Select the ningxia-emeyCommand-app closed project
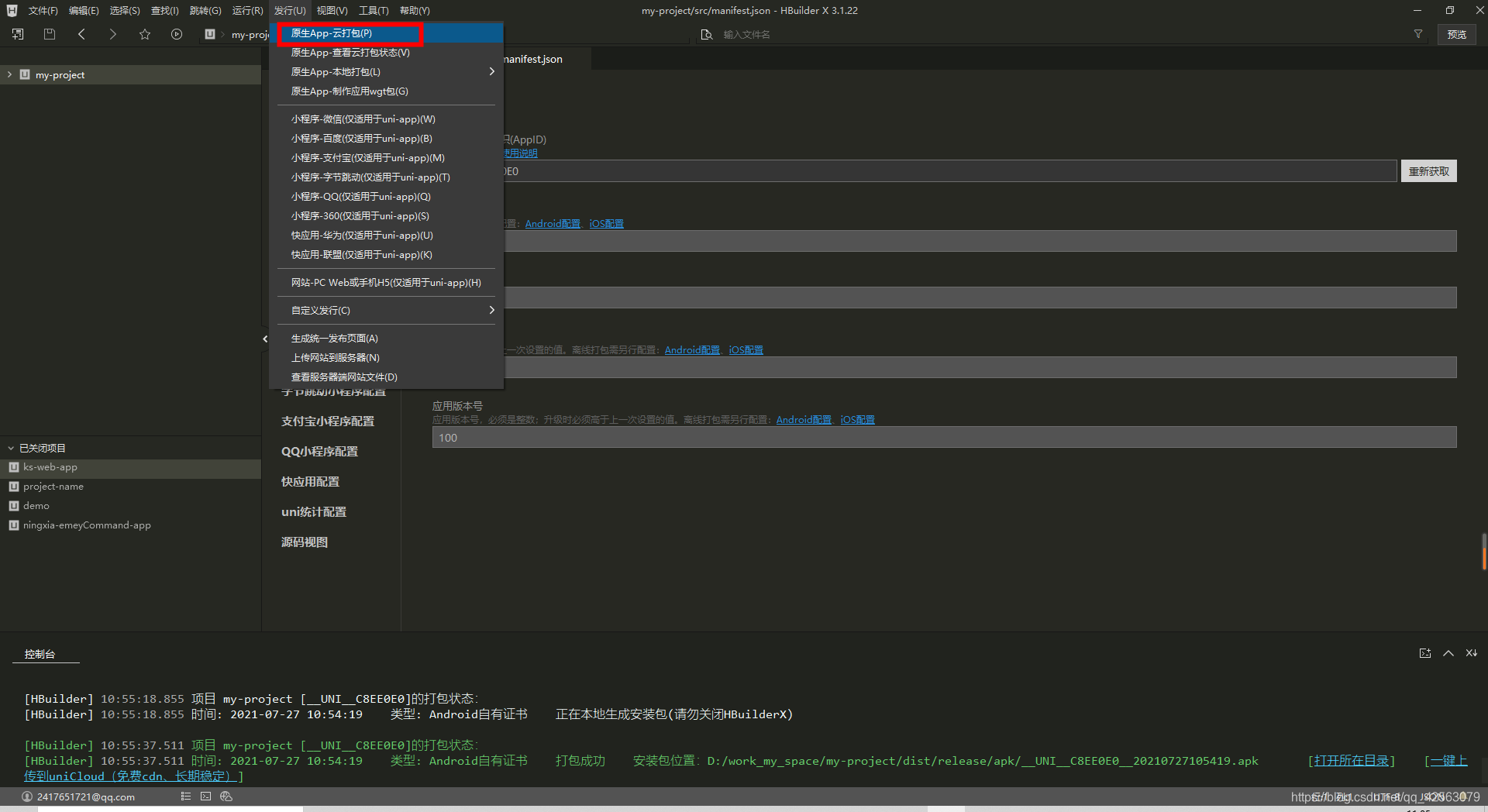This screenshot has height=812, width=1488. (x=130, y=525)
